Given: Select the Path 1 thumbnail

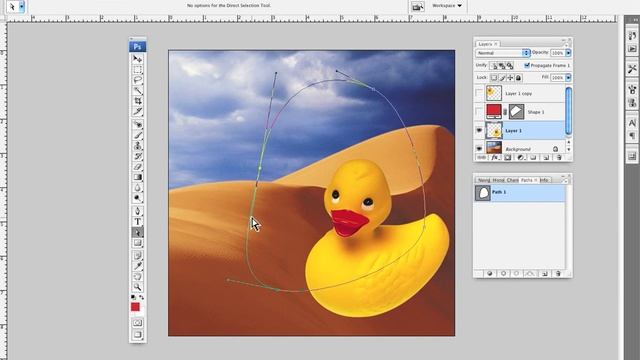Looking at the screenshot, I should 483,193.
